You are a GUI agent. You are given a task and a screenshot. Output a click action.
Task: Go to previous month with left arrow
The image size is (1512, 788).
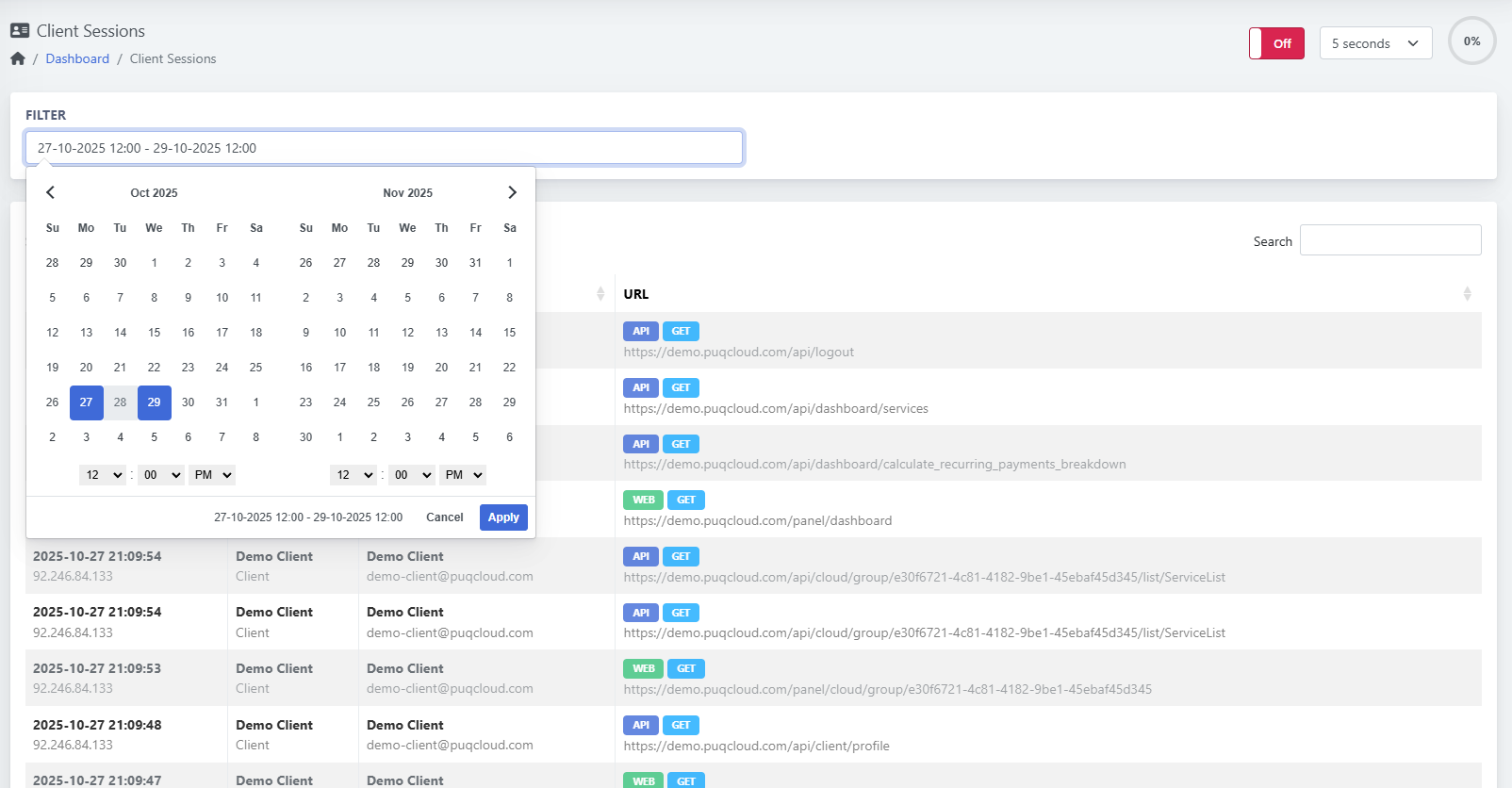coord(51,192)
